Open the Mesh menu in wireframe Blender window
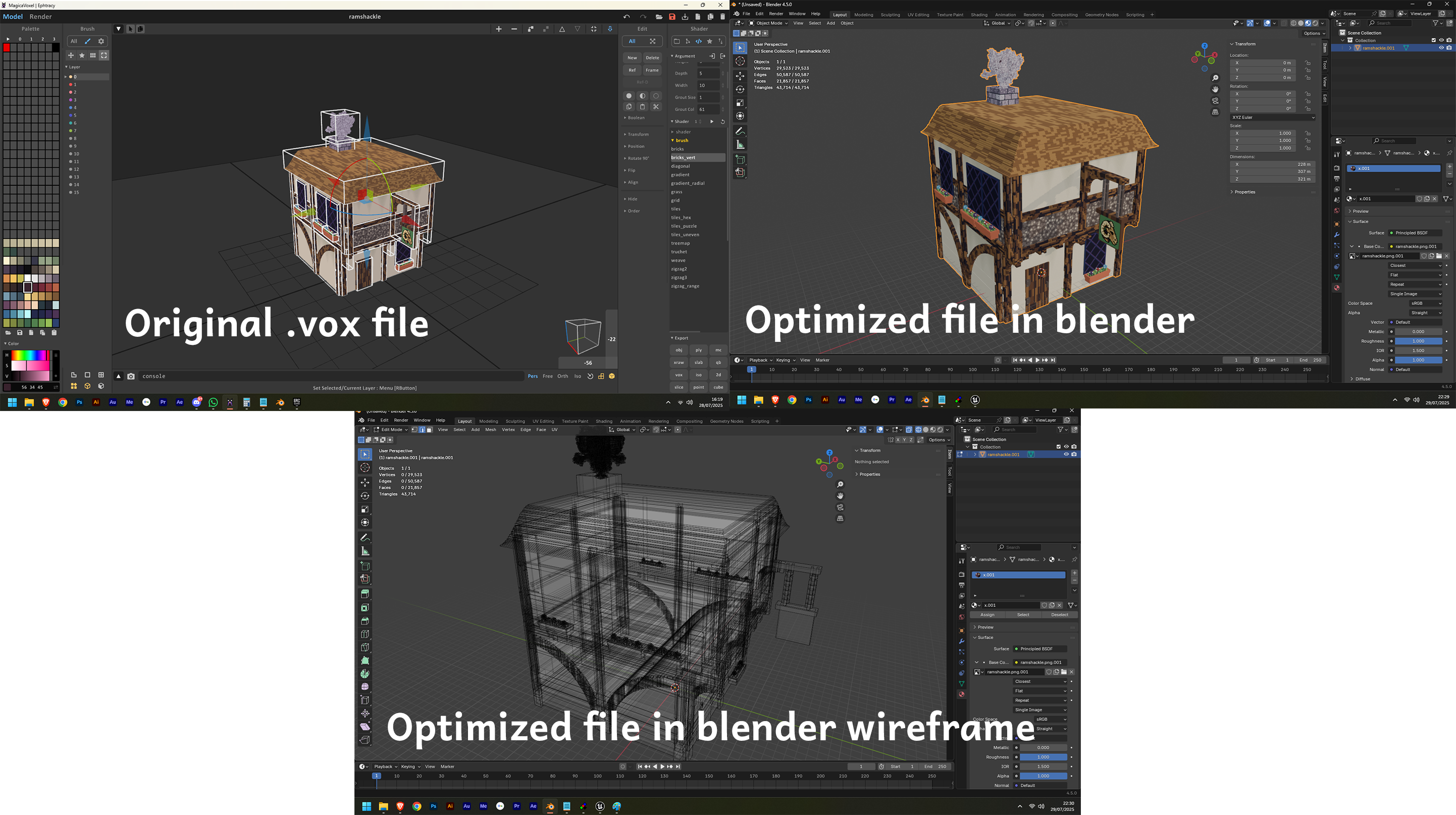 point(491,430)
